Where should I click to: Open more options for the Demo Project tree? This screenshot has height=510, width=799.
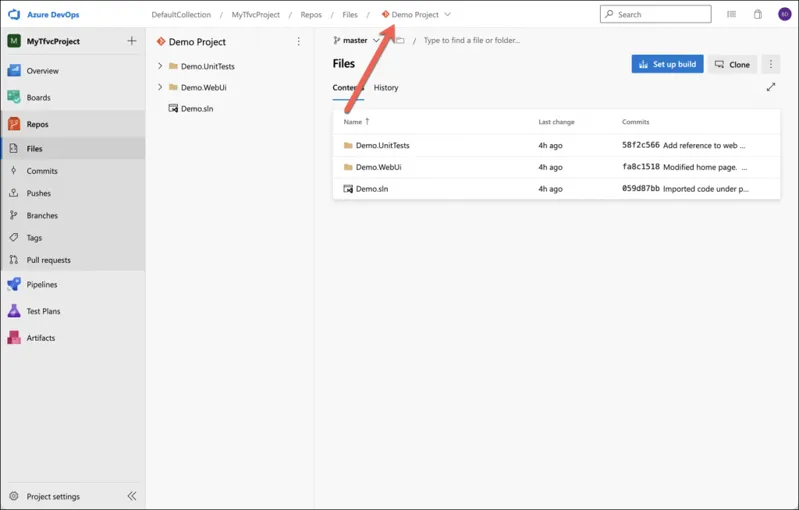(299, 42)
